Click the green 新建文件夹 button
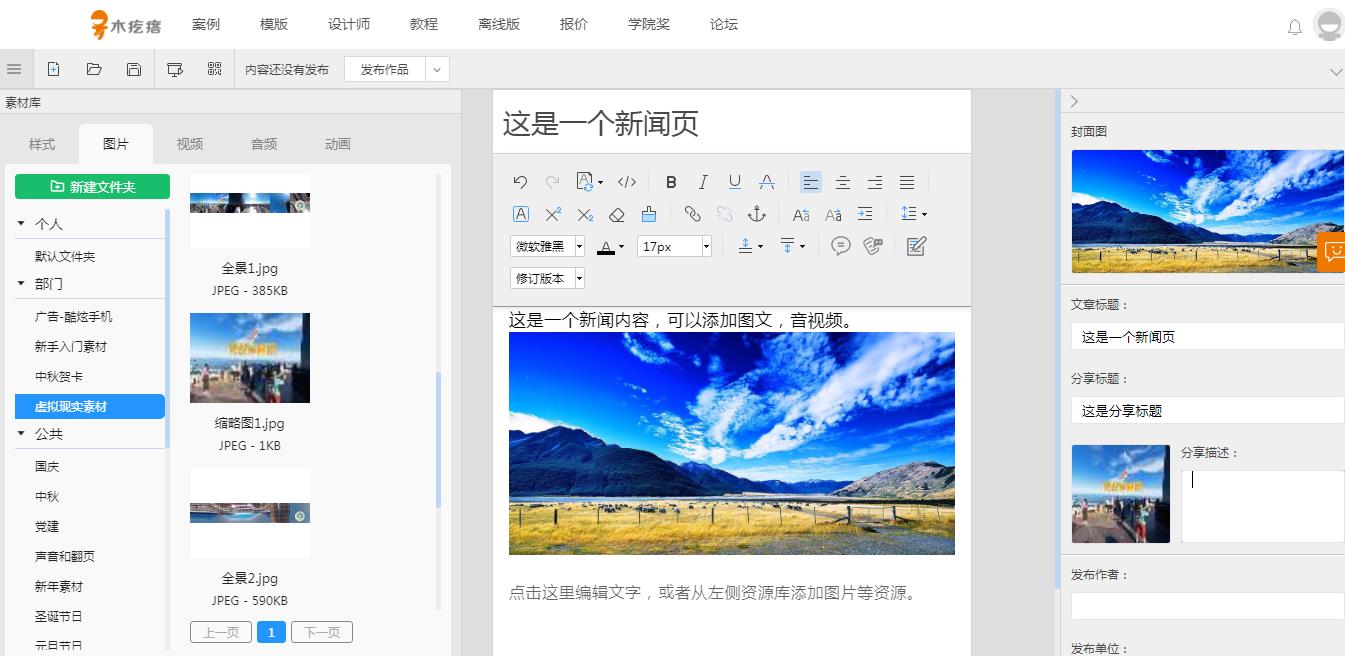 tap(92, 187)
